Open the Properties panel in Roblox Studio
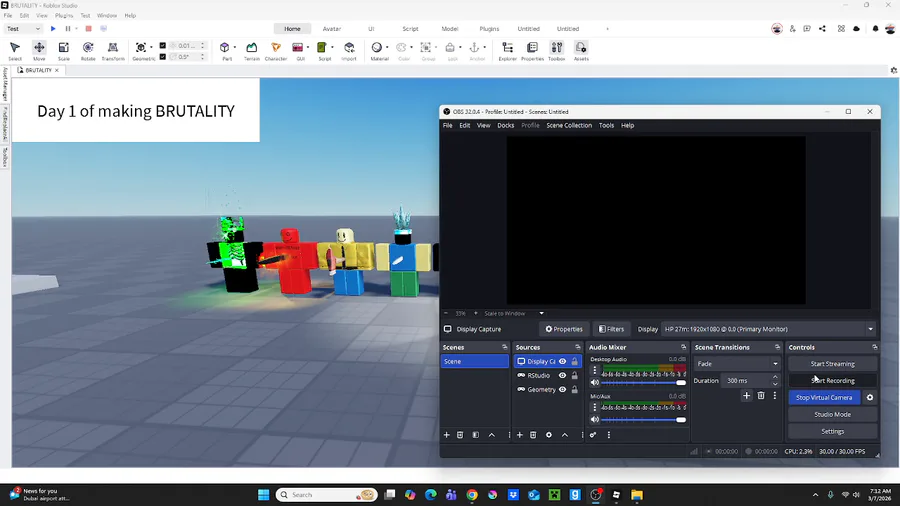 click(532, 50)
